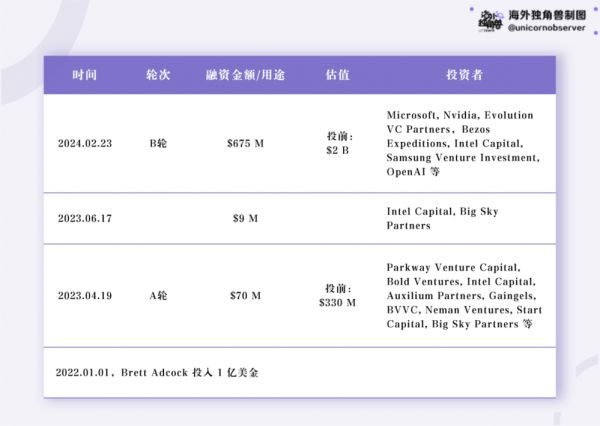The image size is (600, 426).
Task: Click the investor list starting with Microsoft
Action: click(463, 143)
